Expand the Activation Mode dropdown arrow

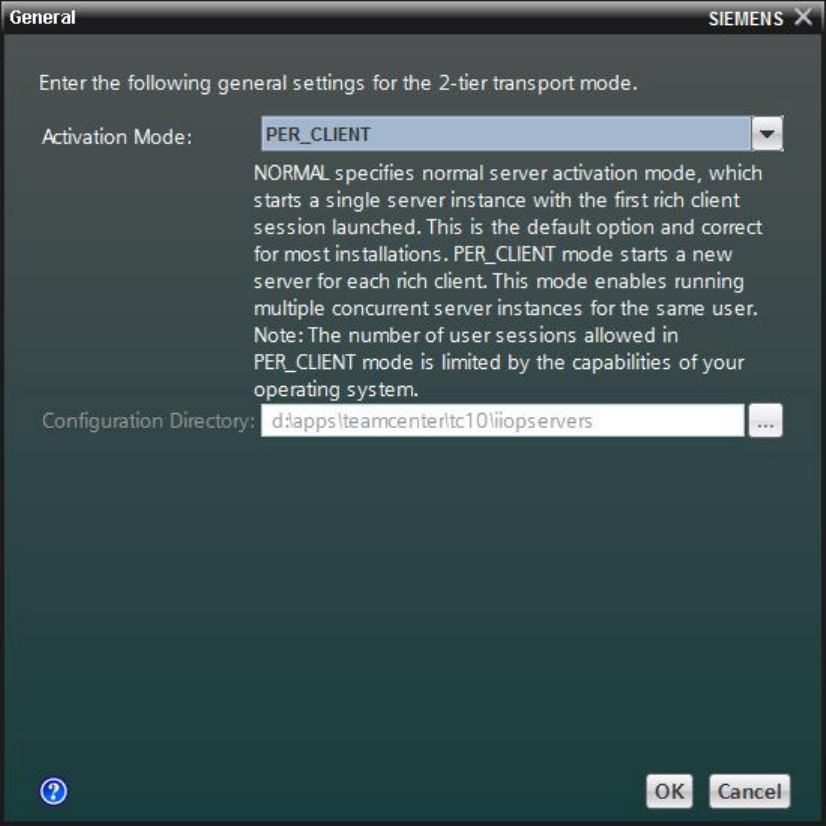pyautogui.click(x=767, y=134)
